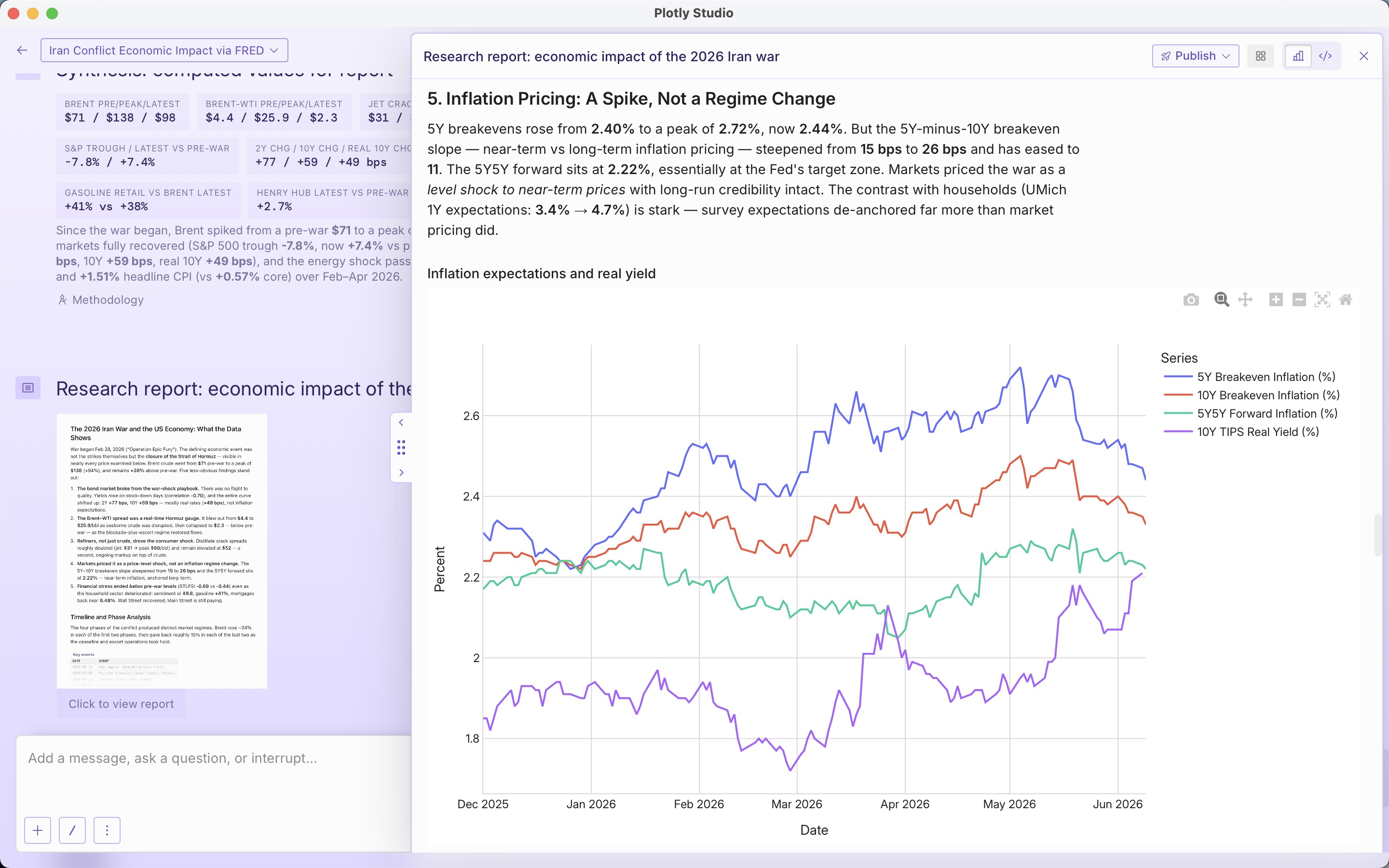The image size is (1389, 868).
Task: Select the Brent Pre/Peak/Latest stat card
Action: pos(123,111)
